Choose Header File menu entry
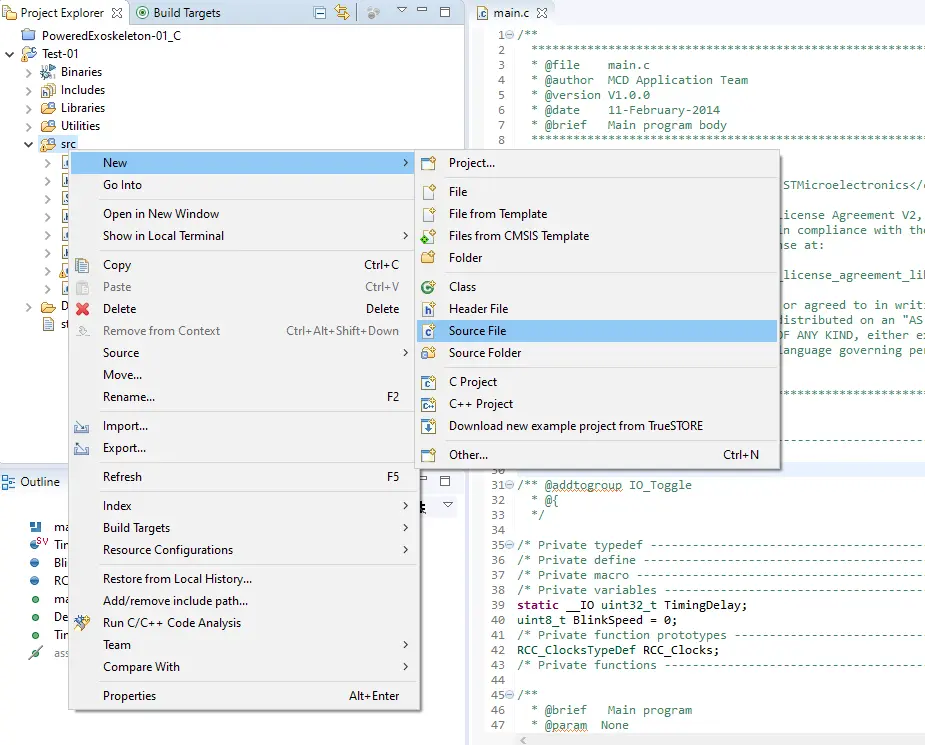925x745 pixels. (597, 309)
